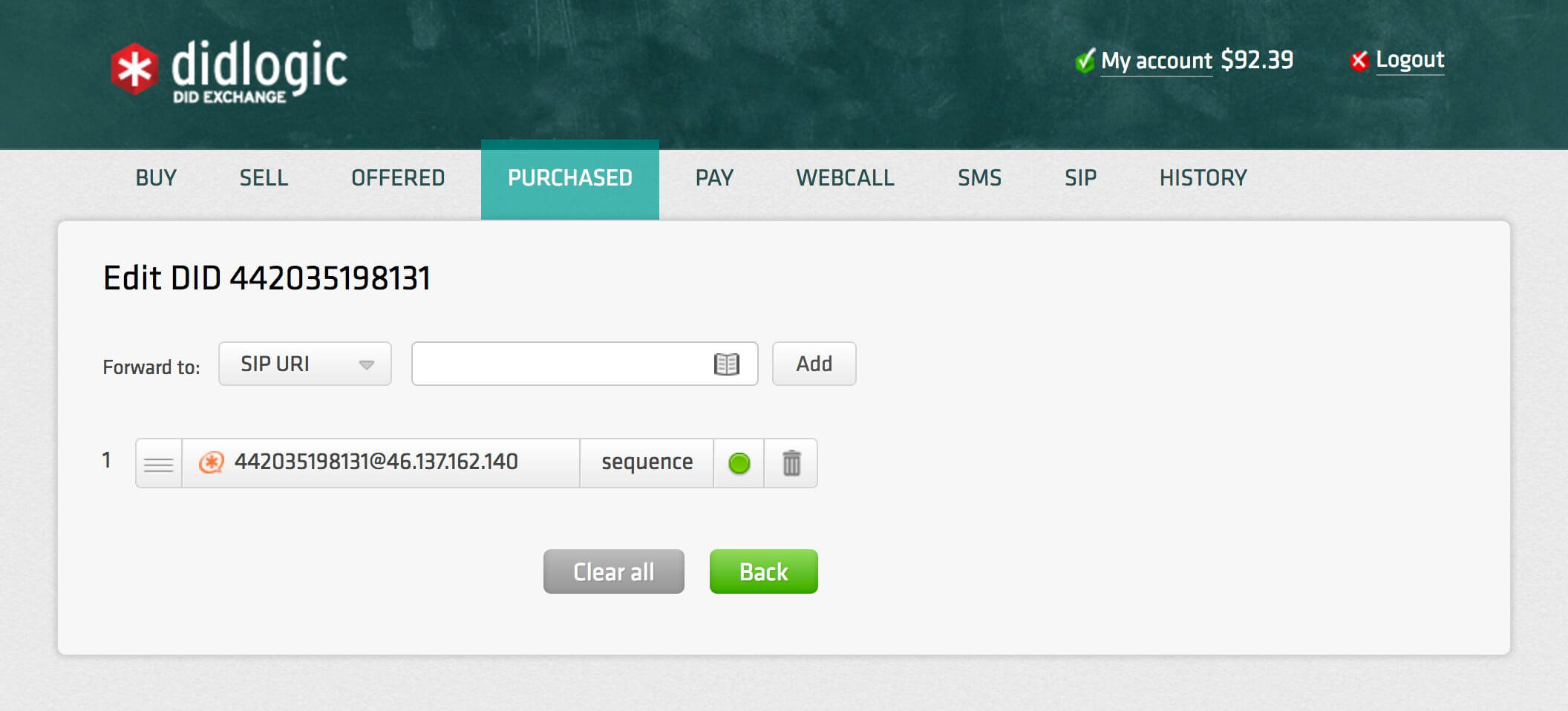This screenshot has height=711, width=1568.
Task: Delete the forwarding rule using the trash icon
Action: (x=791, y=462)
